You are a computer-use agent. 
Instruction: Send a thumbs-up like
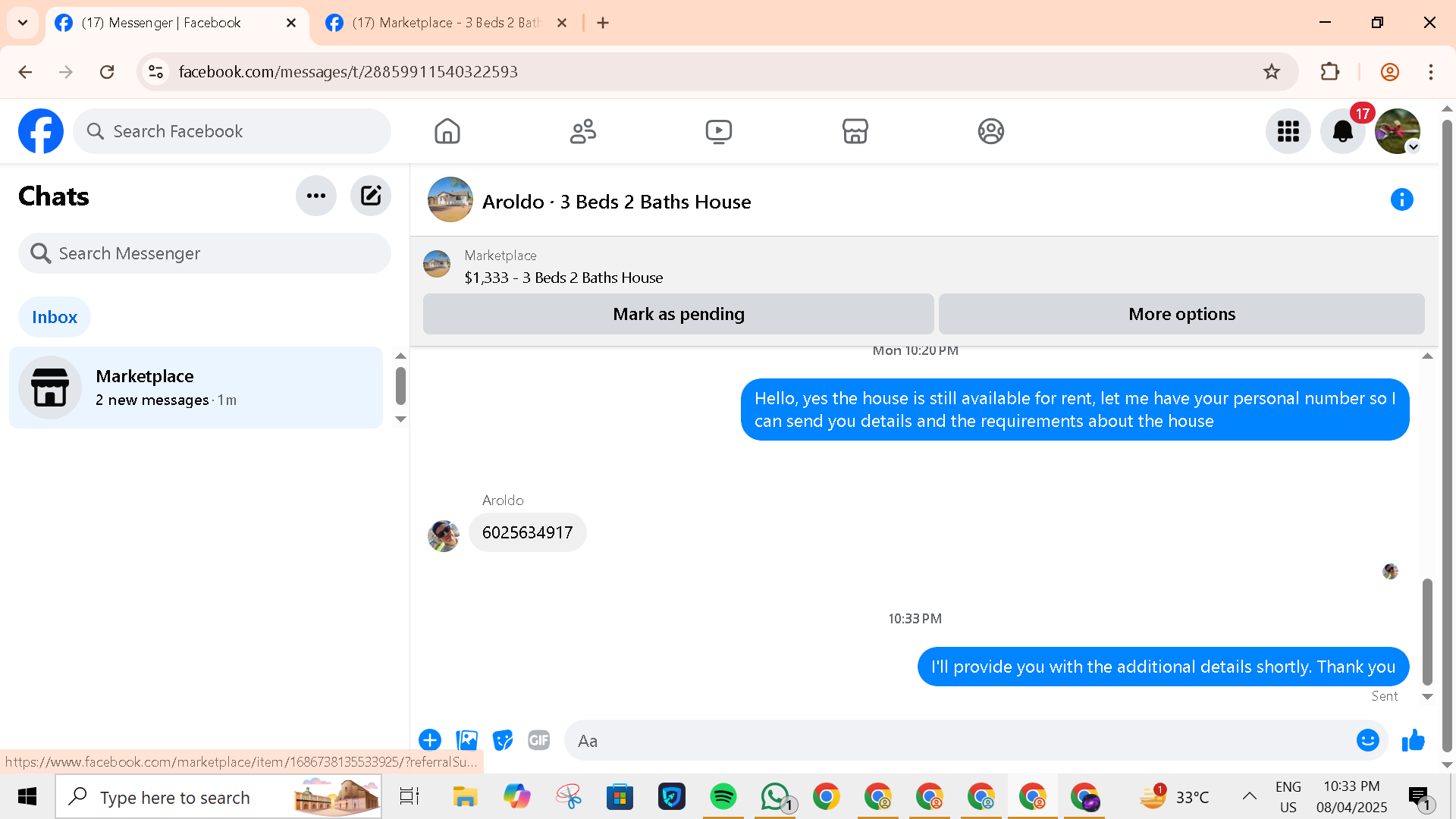pos(1414,740)
